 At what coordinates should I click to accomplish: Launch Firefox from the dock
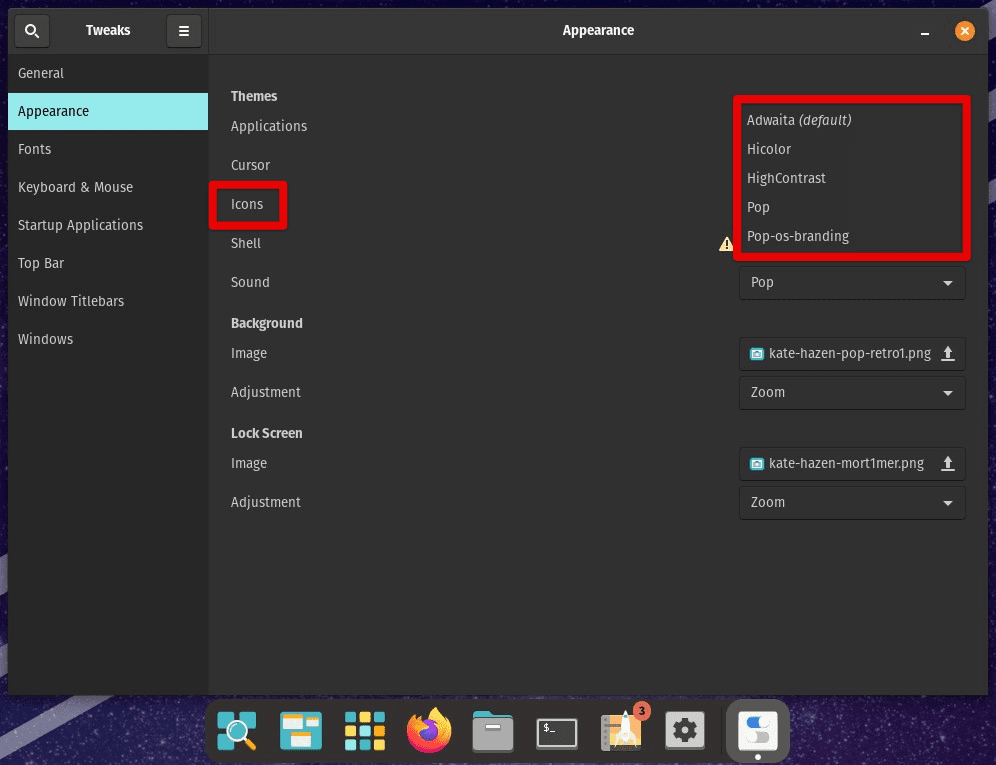[x=428, y=731]
